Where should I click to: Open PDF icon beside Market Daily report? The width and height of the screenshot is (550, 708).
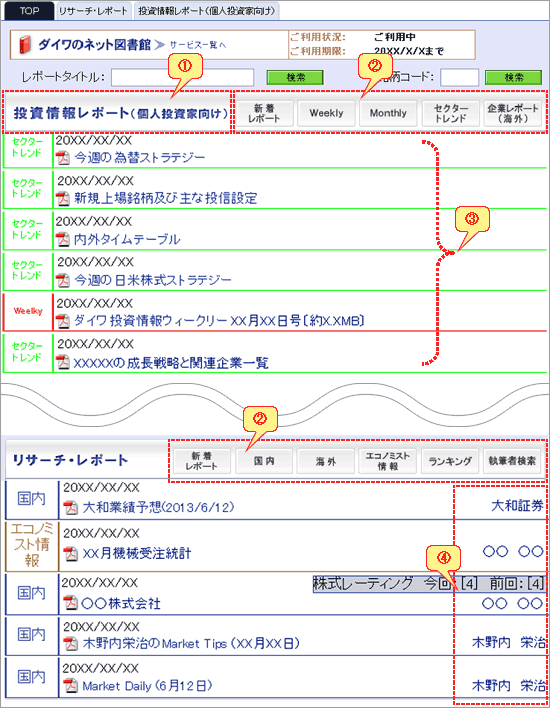pos(70,686)
